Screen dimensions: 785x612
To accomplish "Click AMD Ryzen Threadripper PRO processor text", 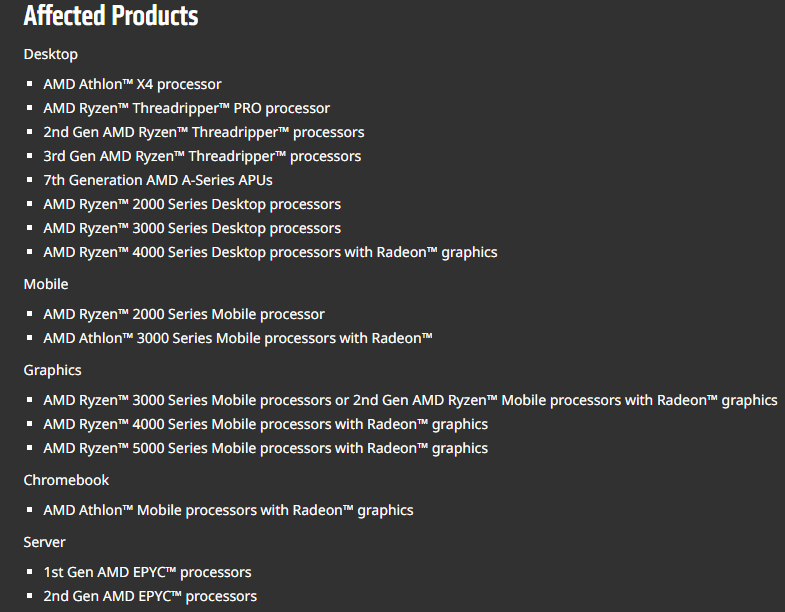I will pyautogui.click(x=186, y=108).
